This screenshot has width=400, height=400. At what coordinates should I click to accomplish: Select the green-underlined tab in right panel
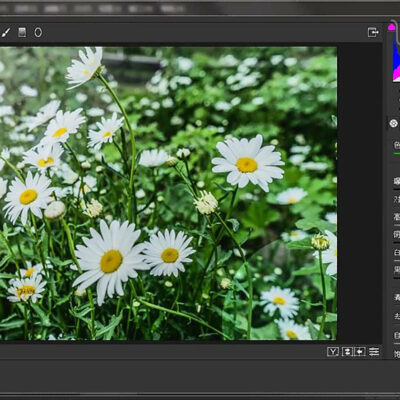[397, 146]
